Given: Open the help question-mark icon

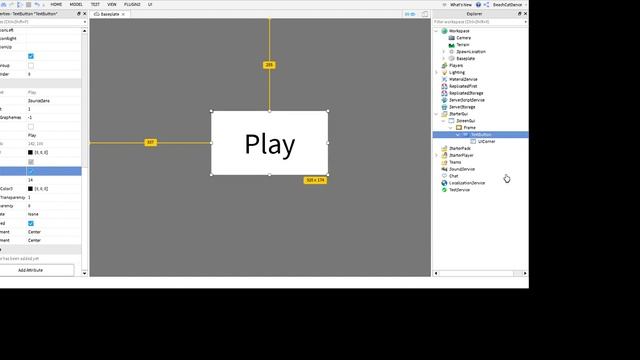Looking at the screenshot, I should 478,4.
